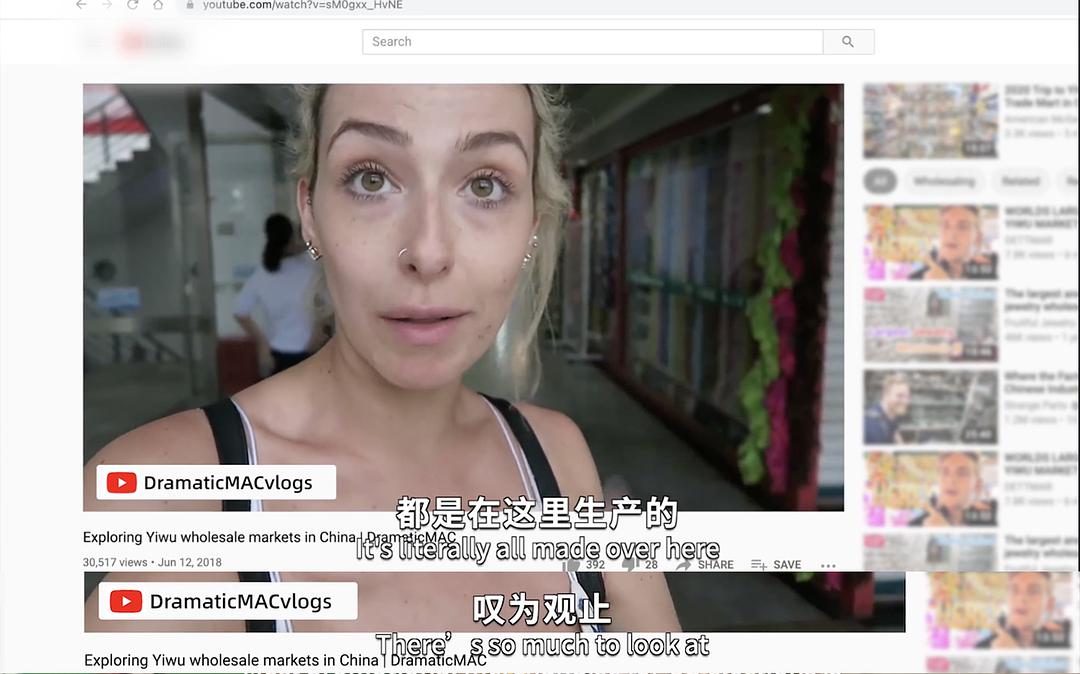
Task: Reload the page with the refresh icon
Action: 132,5
